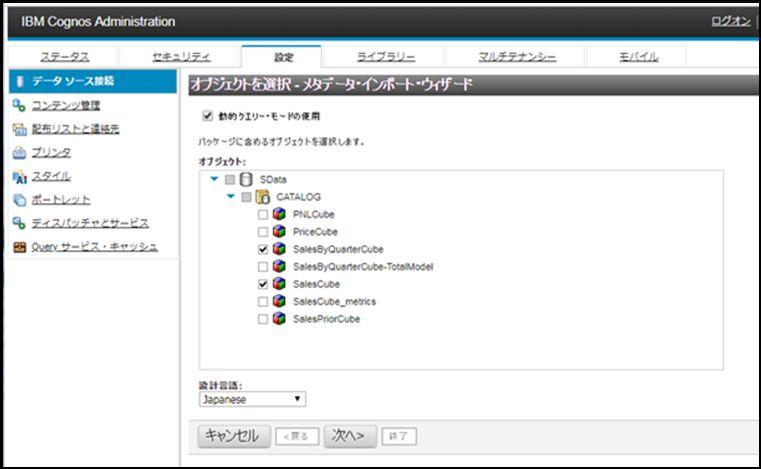This screenshot has width=761, height=469.
Task: Select the SData tree label
Action: (273, 180)
